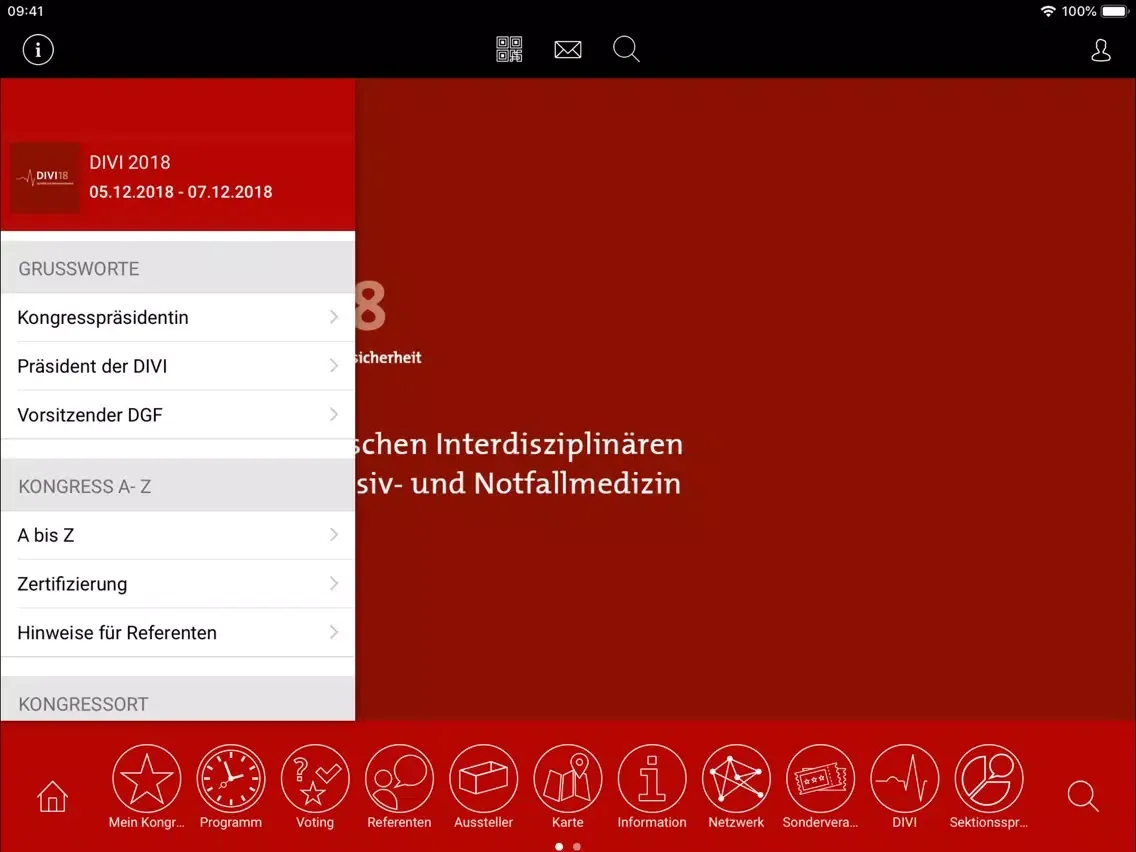Tap the search magnifier in top bar
1136x852 pixels.
[x=626, y=49]
